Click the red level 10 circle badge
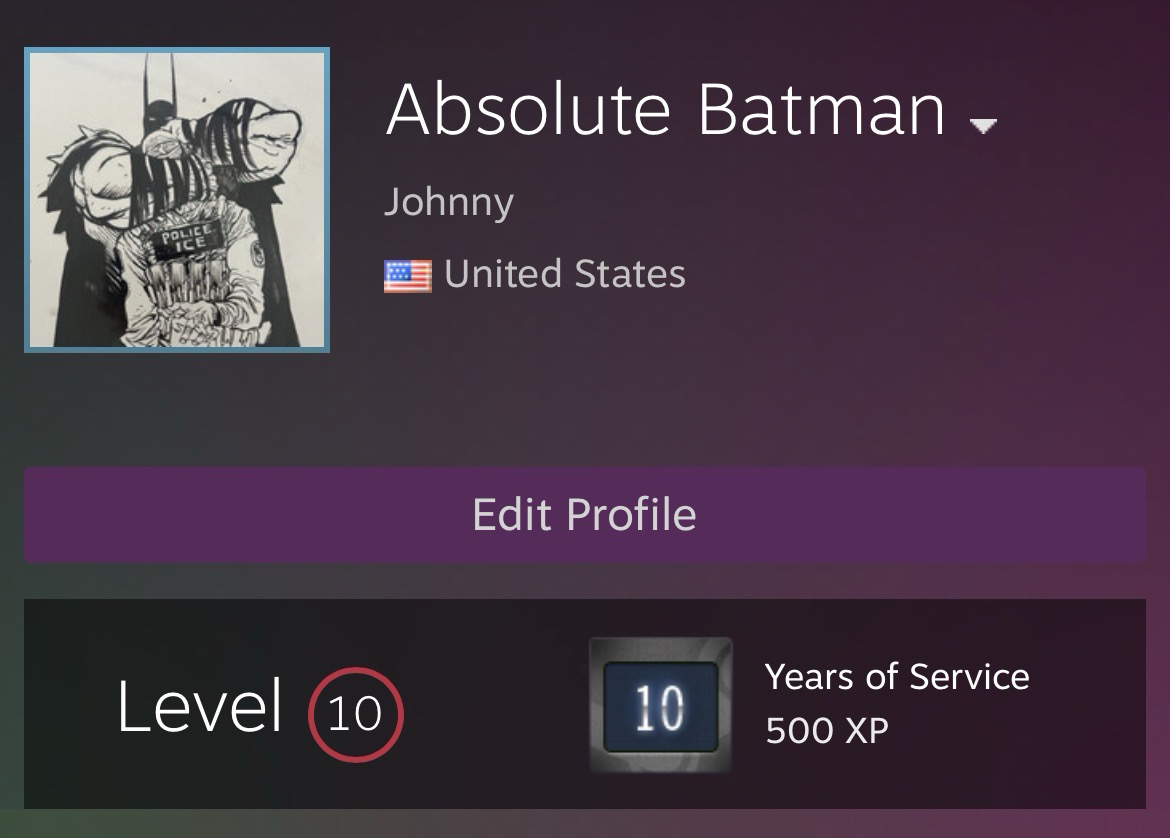 (x=355, y=714)
